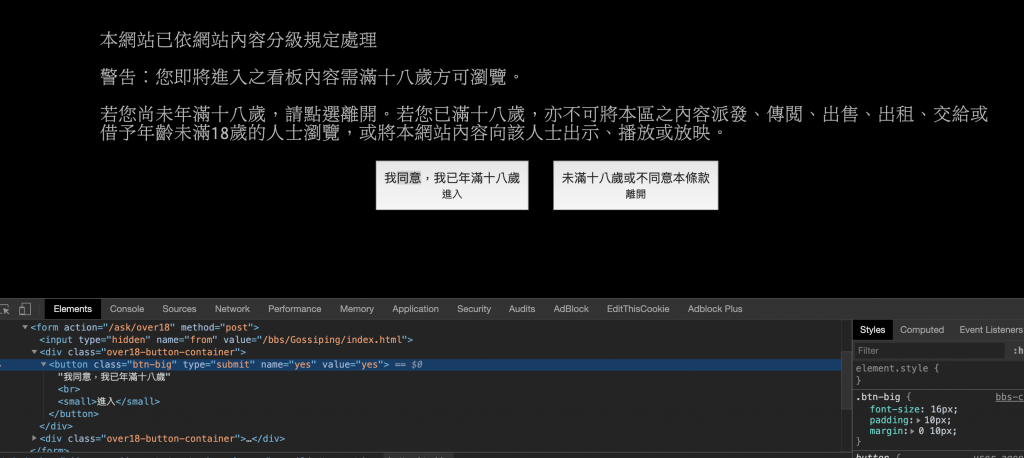
Task: Open the Memory tab
Action: [357, 309]
